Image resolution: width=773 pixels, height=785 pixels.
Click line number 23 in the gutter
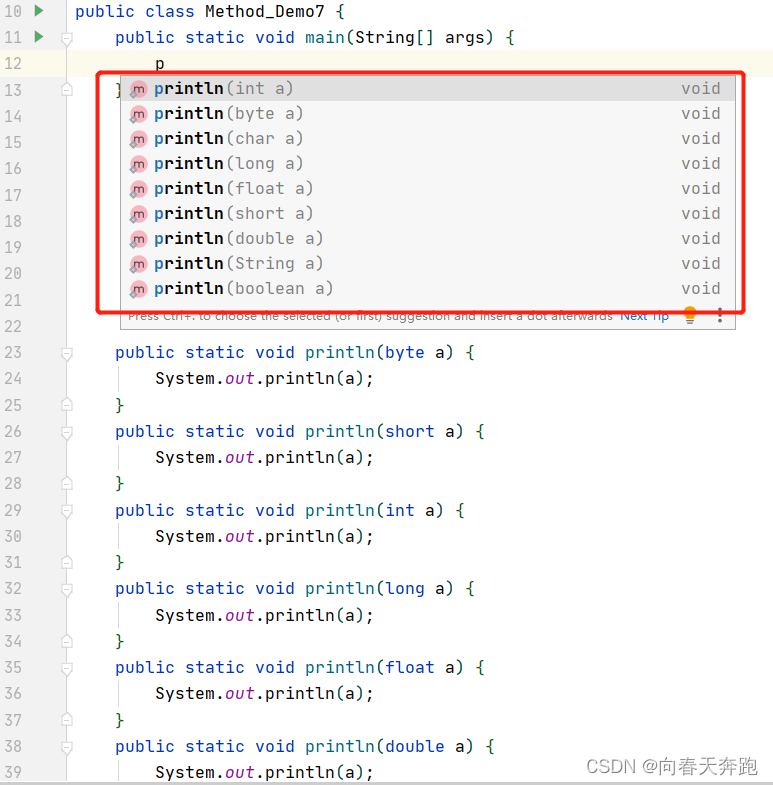tap(13, 352)
